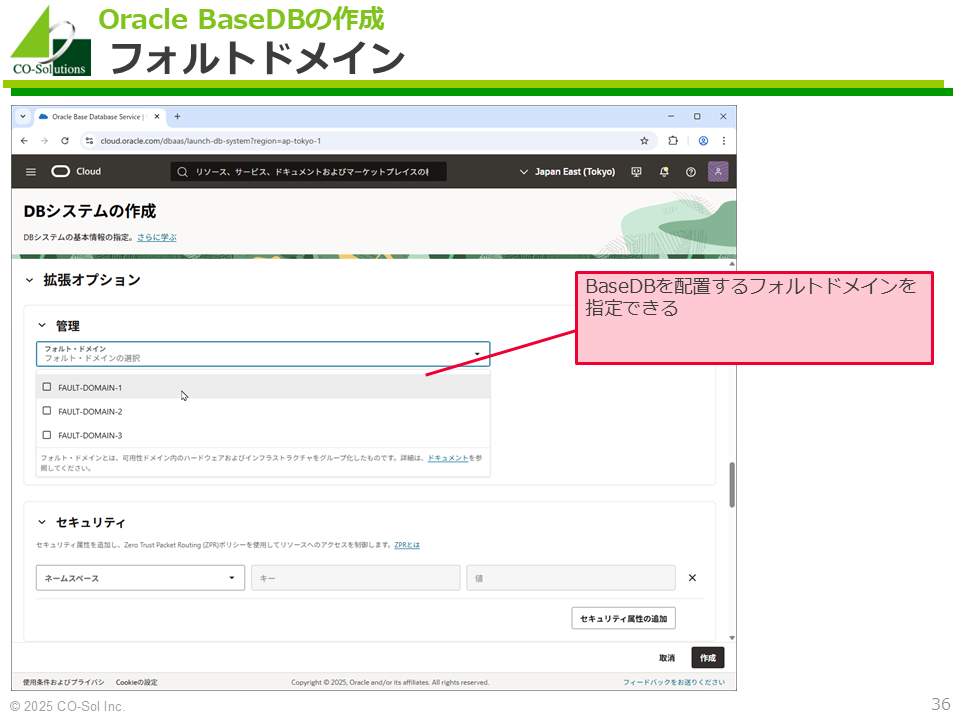Image resolution: width=960 pixels, height=720 pixels.
Task: Bookmark this page with the star icon
Action: pyautogui.click(x=644, y=141)
